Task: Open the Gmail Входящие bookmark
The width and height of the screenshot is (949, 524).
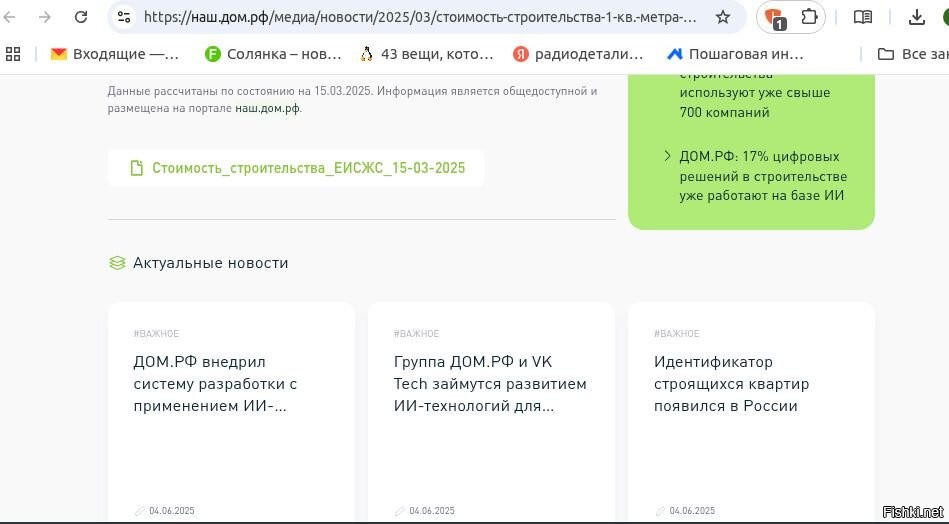Action: point(115,54)
